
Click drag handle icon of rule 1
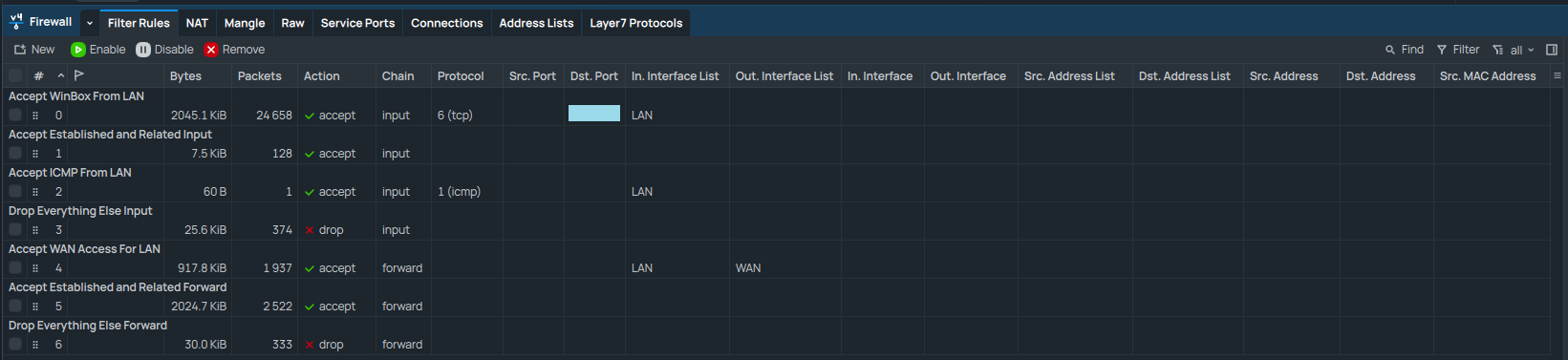[35, 154]
